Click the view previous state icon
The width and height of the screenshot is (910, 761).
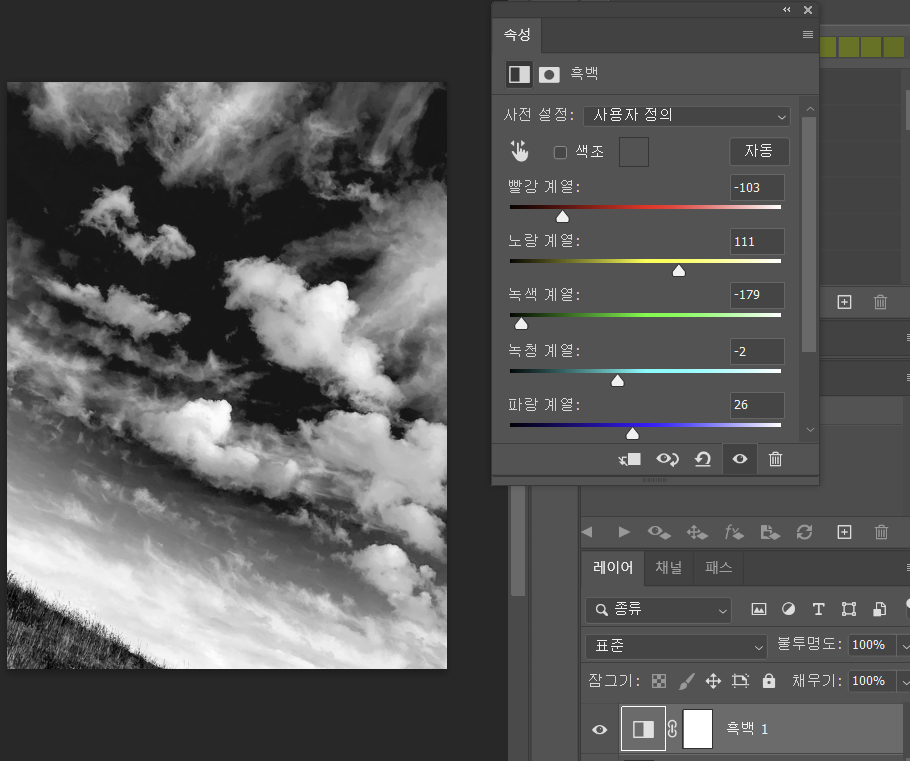pyautogui.click(x=666, y=459)
